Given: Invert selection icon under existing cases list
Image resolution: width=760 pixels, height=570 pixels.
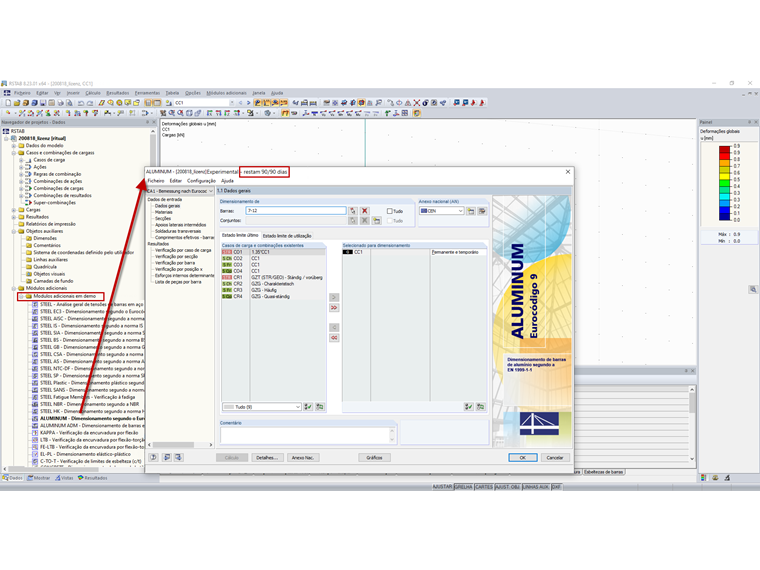Looking at the screenshot, I should click(x=319, y=407).
